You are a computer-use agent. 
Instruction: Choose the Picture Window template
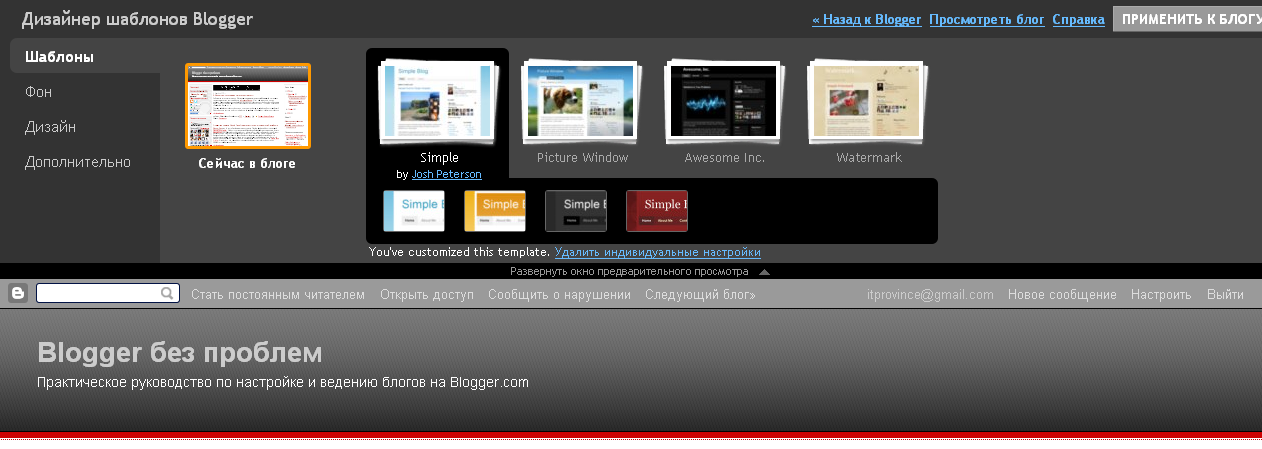pyautogui.click(x=582, y=100)
